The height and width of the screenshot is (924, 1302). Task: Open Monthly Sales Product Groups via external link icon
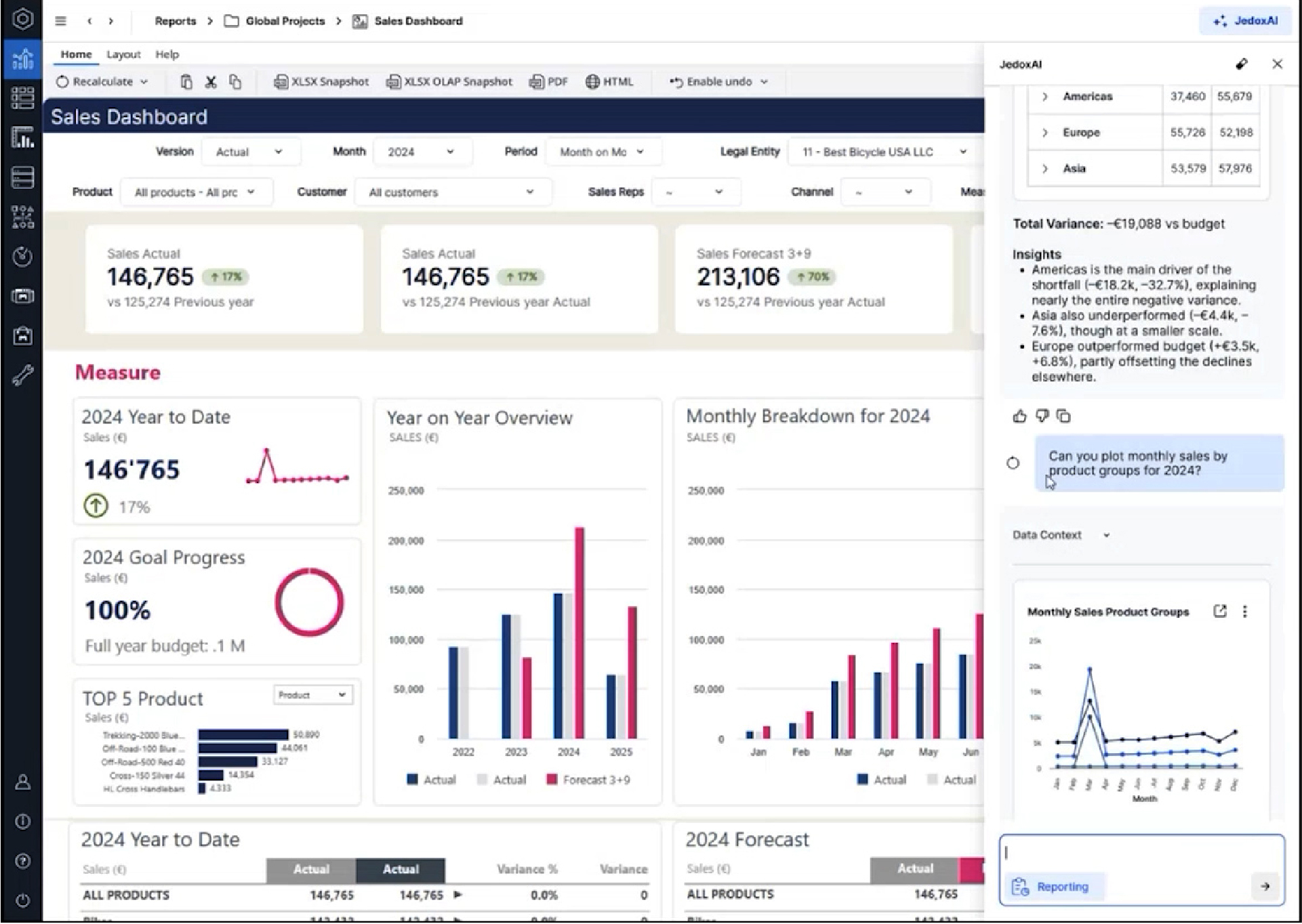1220,611
